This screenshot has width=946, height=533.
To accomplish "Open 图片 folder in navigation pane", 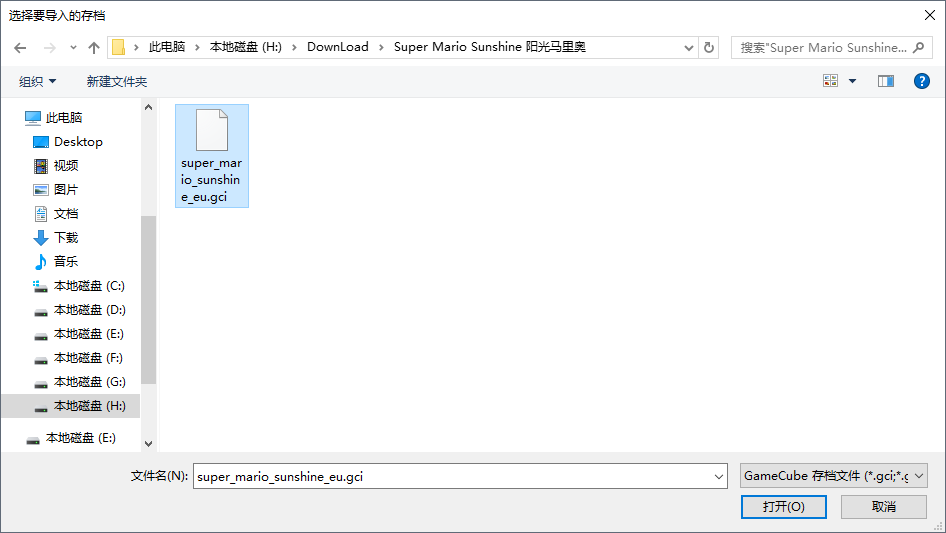I will pyautogui.click(x=66, y=190).
